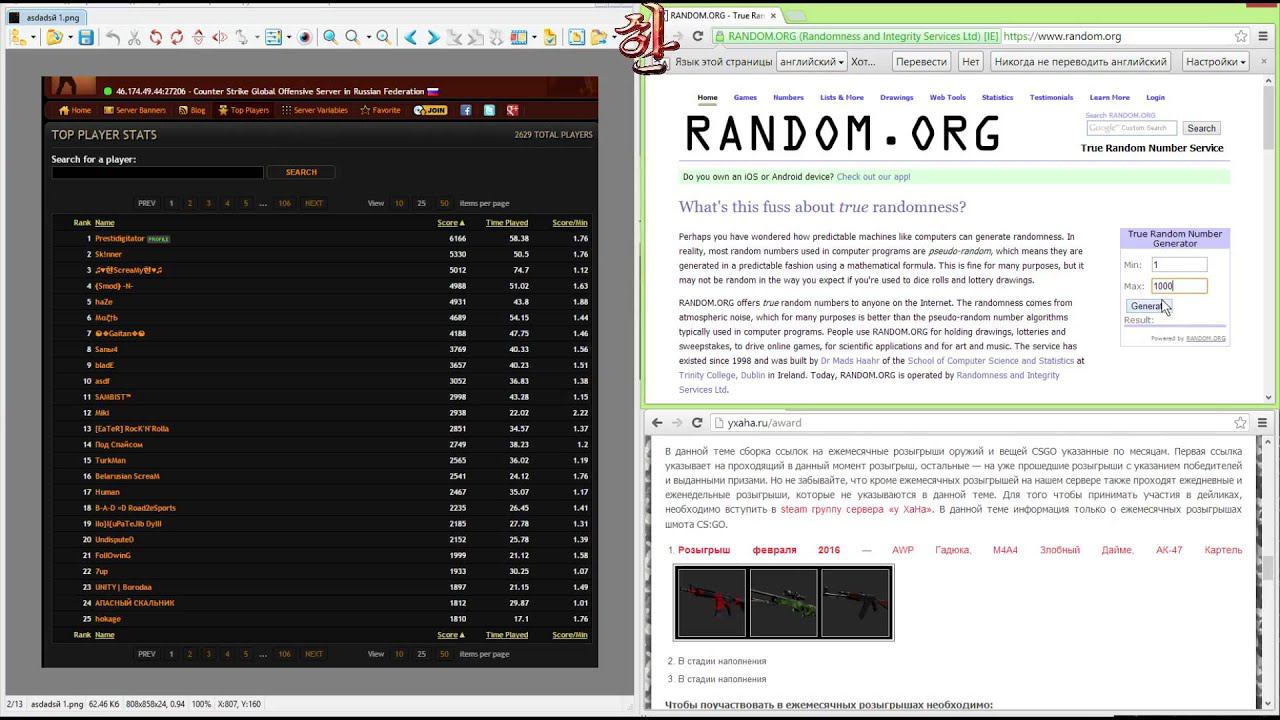Bookmark yxaha.ru page with star icon

pos(1240,423)
